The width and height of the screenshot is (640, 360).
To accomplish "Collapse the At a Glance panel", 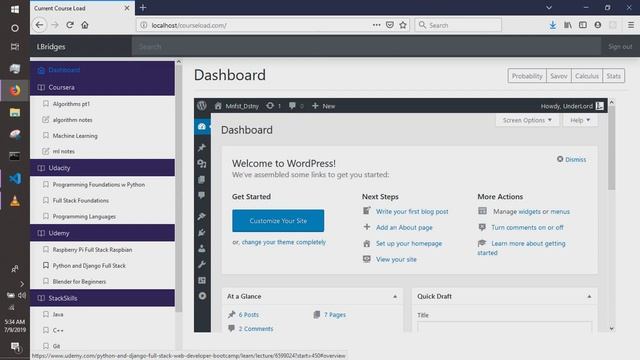I will click(395, 296).
